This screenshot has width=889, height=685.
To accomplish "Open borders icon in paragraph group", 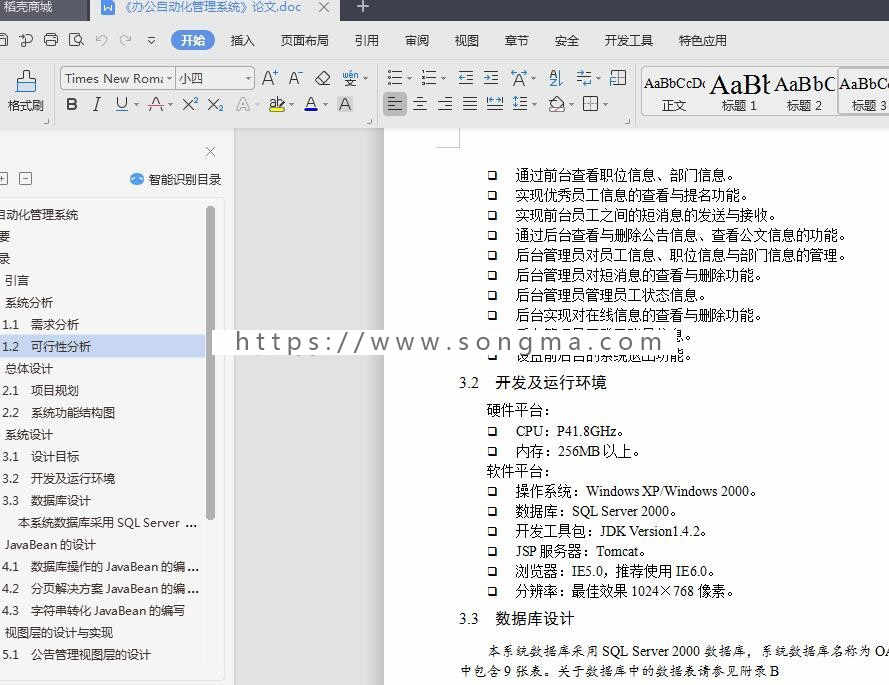I will tap(591, 104).
